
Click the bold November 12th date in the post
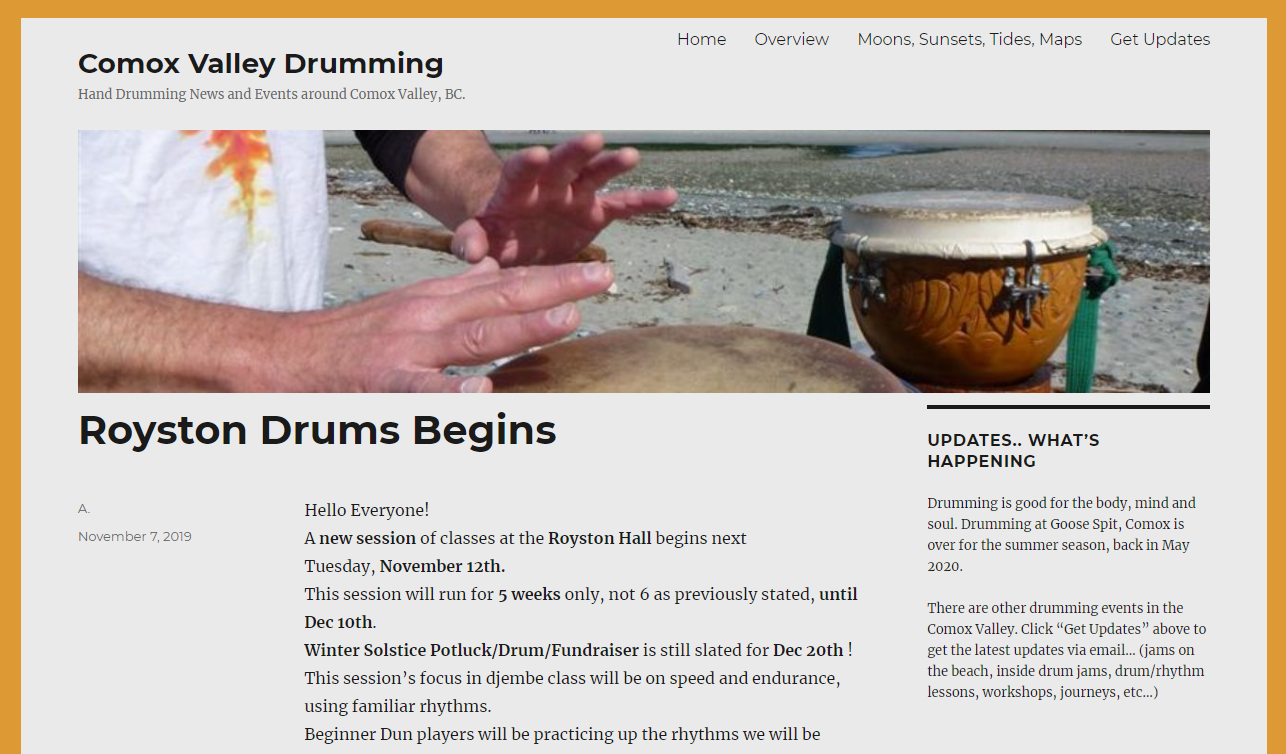click(442, 566)
